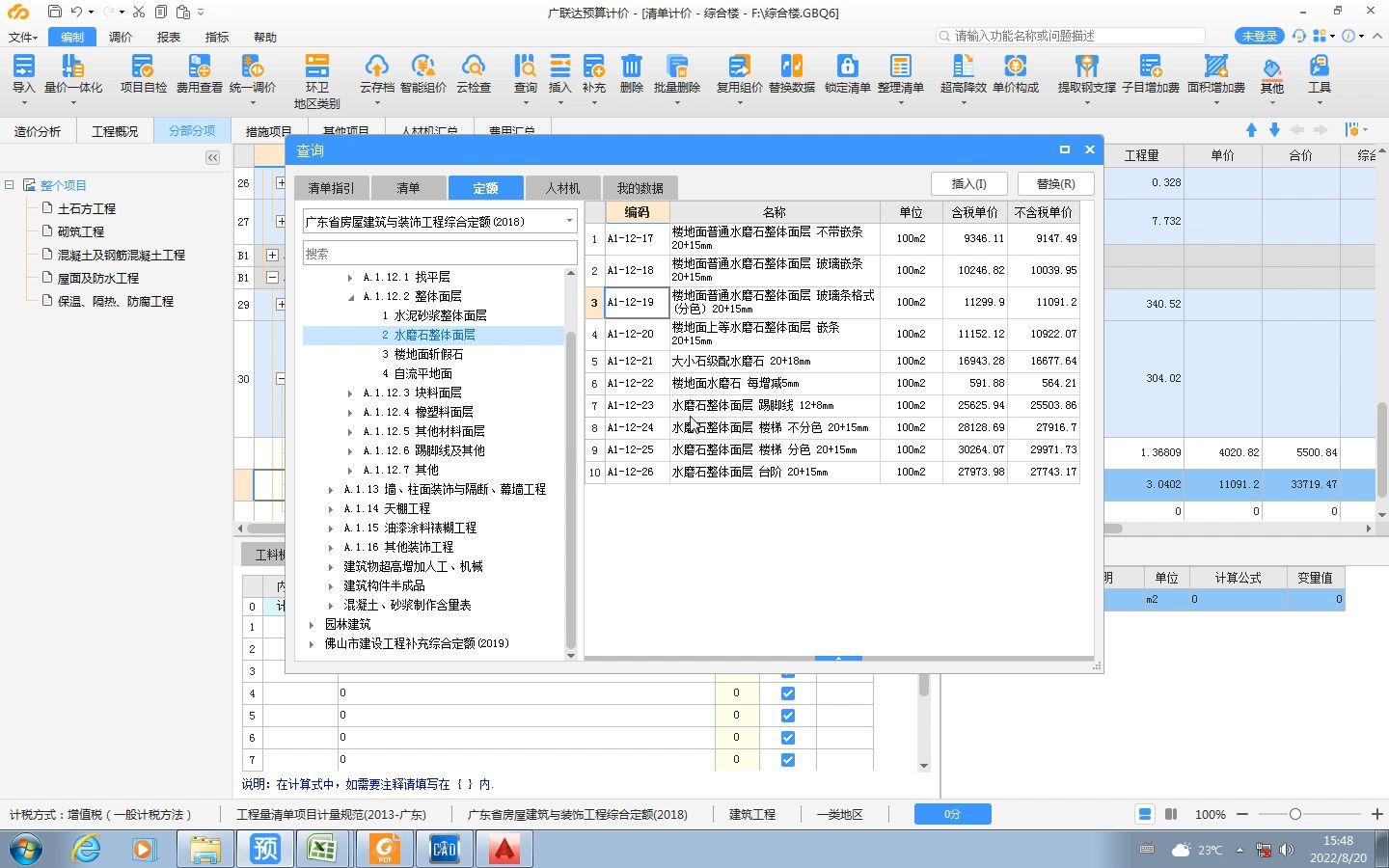
Task: Click the 插入(I) button
Action: tap(968, 183)
